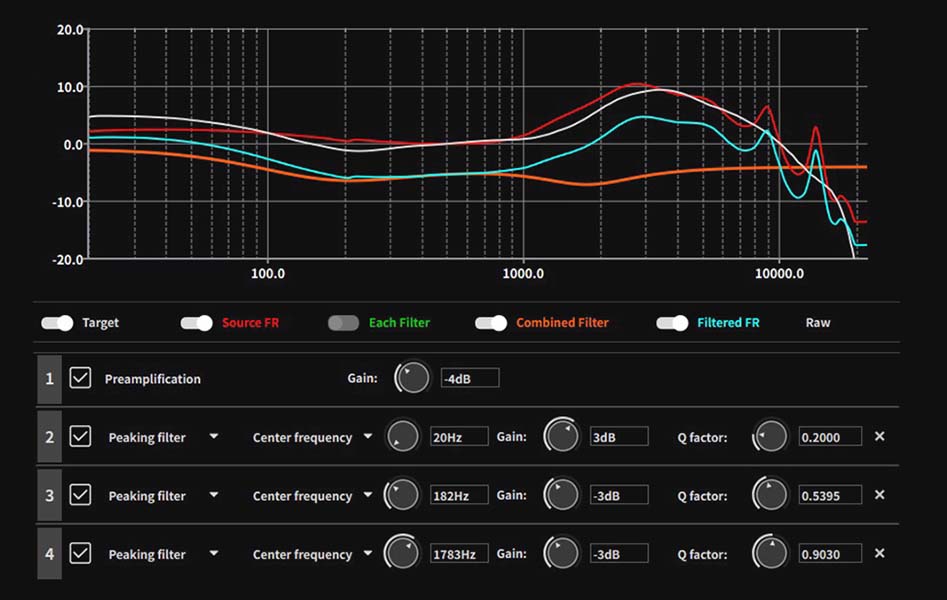Toggle the Source FR curve switch
Viewport: 947px width, 600px height.
[x=196, y=323]
